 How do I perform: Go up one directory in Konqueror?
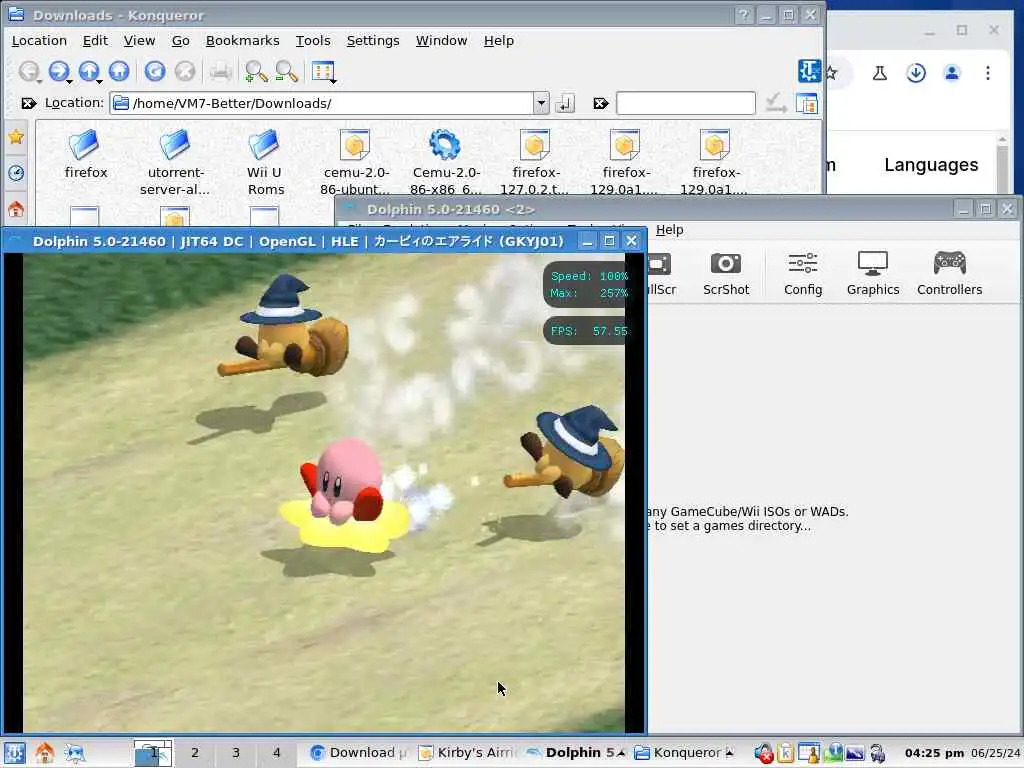89,71
